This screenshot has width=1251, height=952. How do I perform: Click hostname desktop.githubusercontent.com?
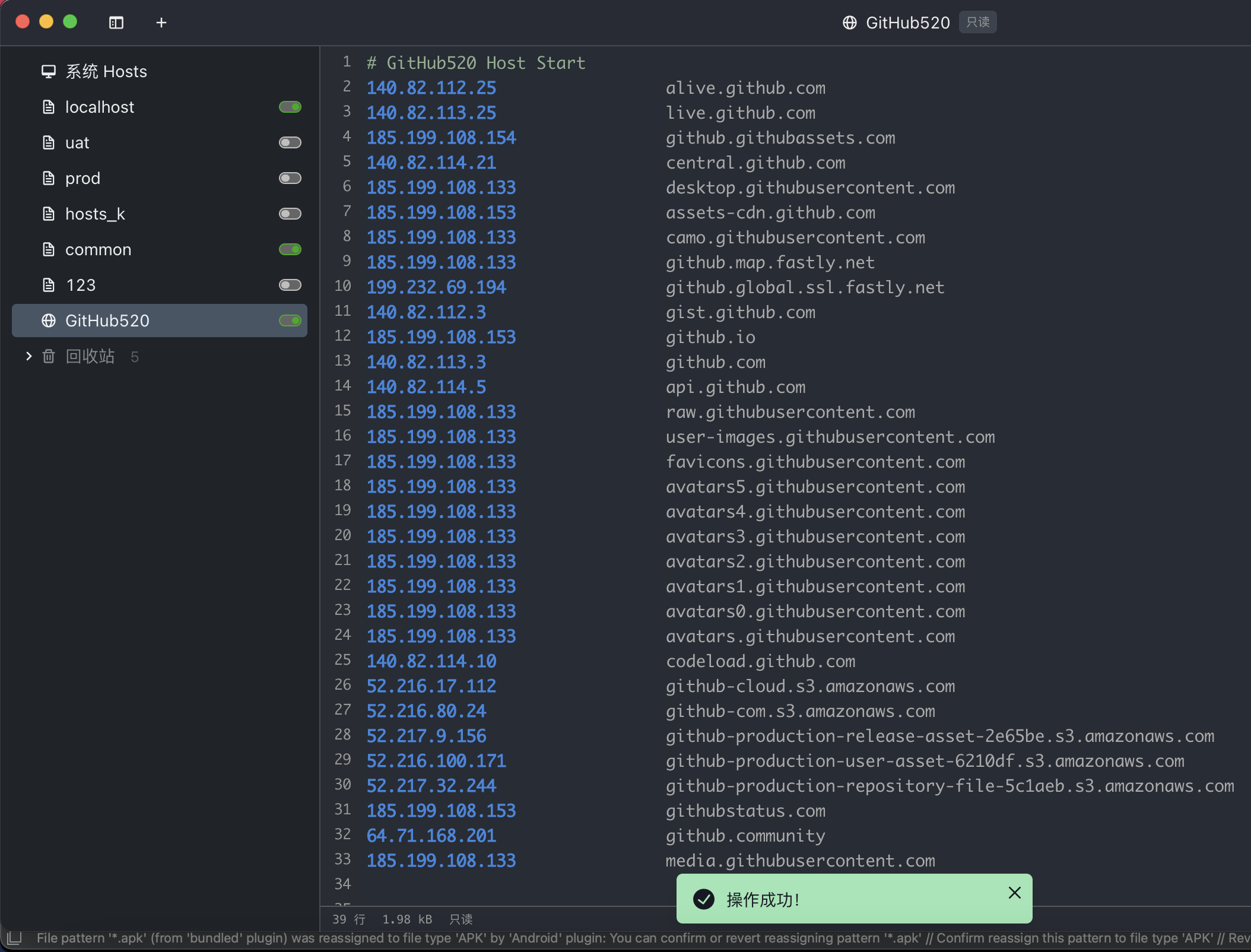(811, 188)
